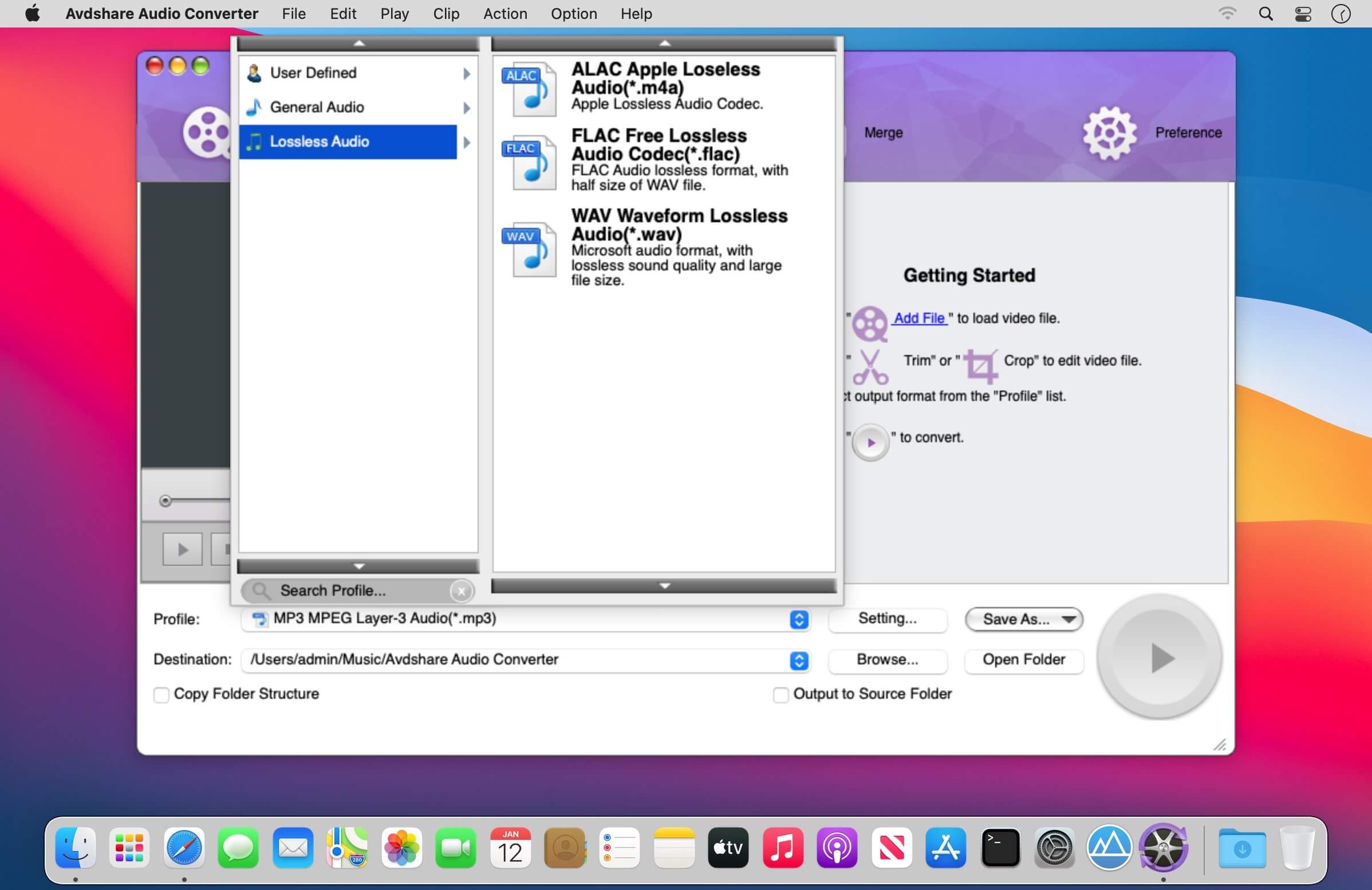
Task: Click the playback position slider handle
Action: click(165, 501)
